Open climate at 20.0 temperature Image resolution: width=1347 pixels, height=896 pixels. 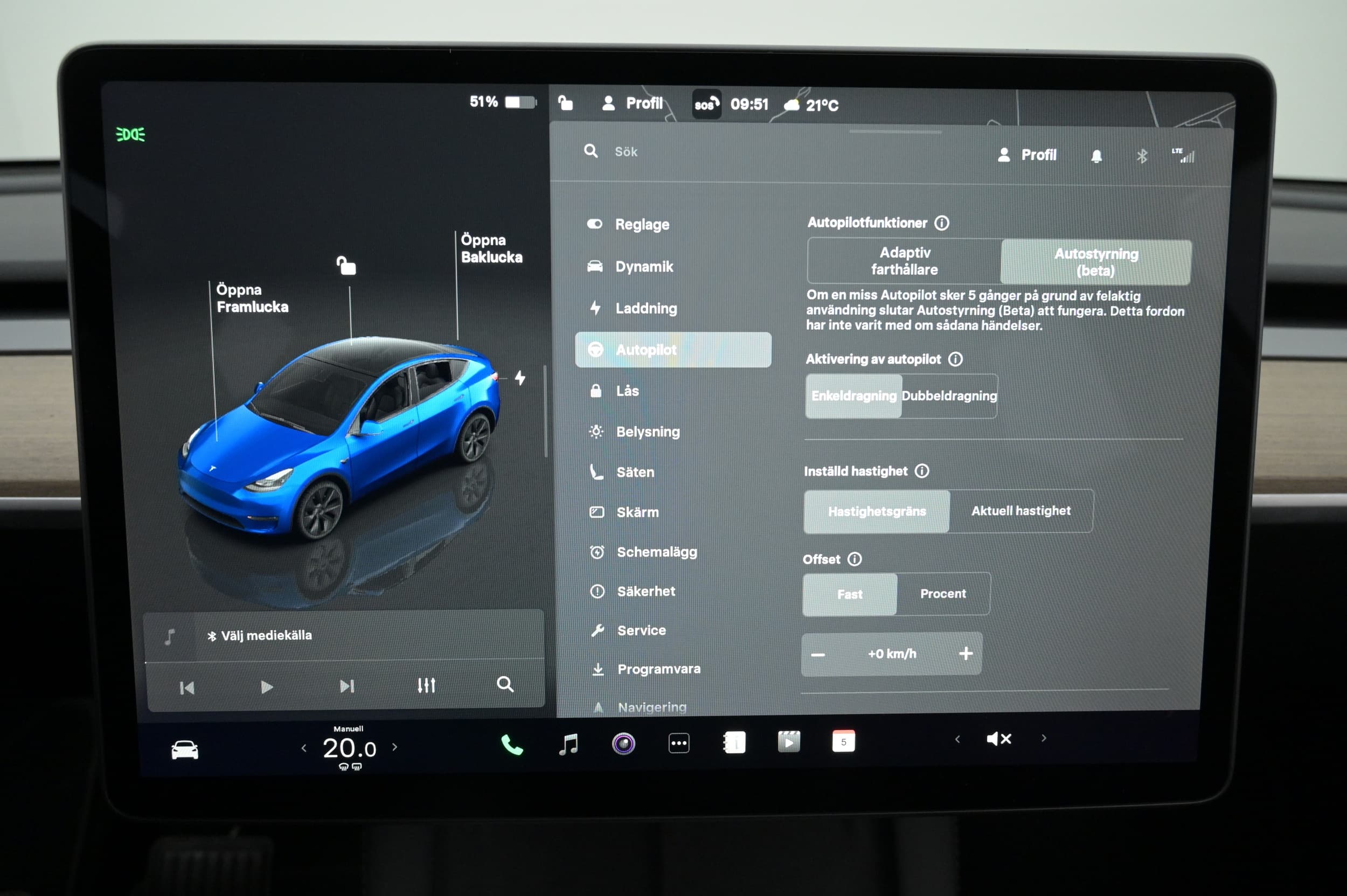(349, 748)
